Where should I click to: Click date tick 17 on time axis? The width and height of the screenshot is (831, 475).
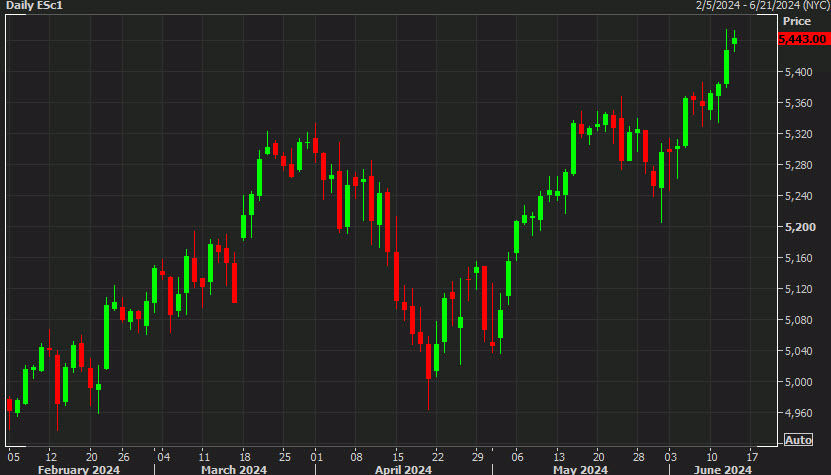[752, 454]
